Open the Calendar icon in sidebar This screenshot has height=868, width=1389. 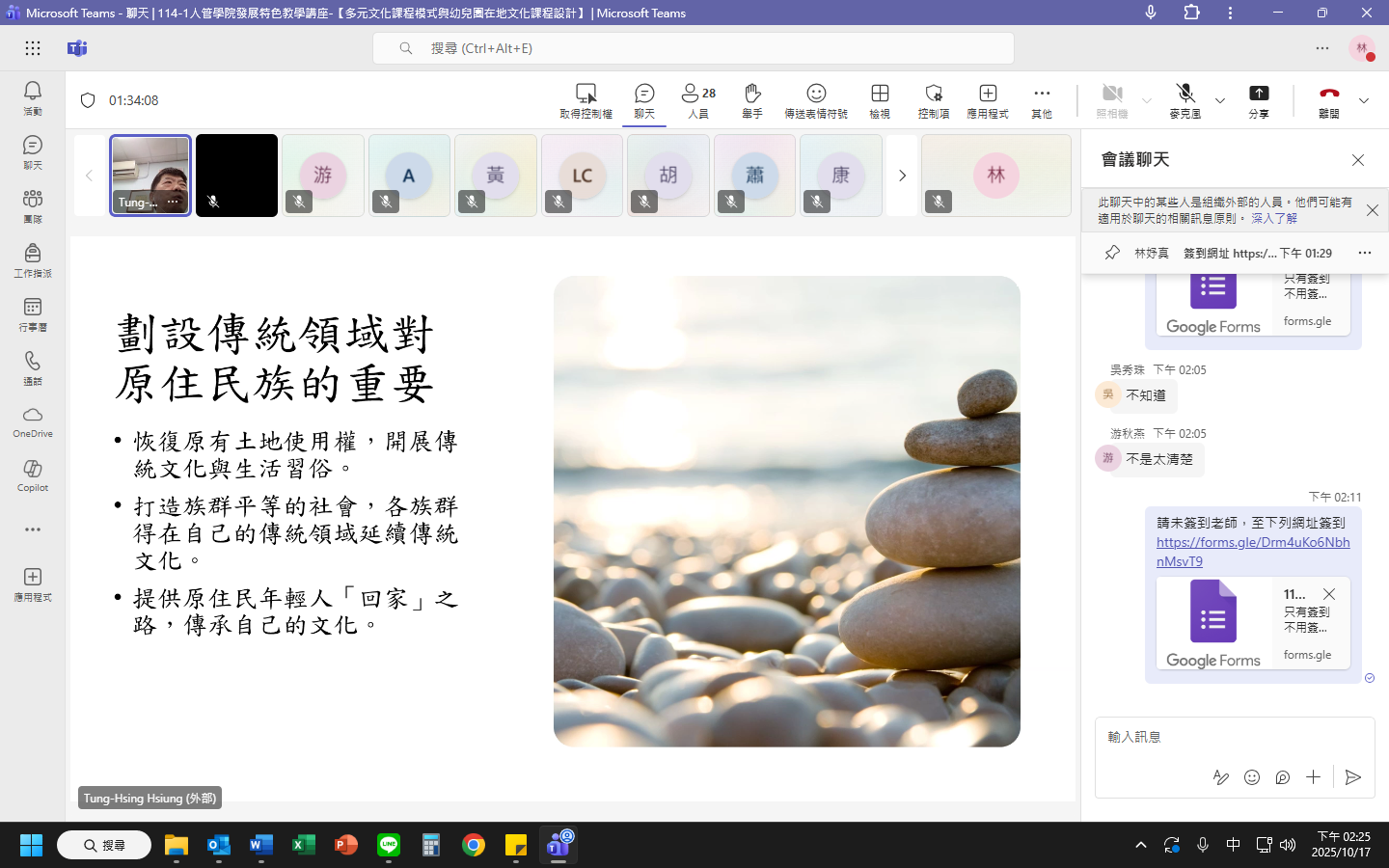point(33,313)
